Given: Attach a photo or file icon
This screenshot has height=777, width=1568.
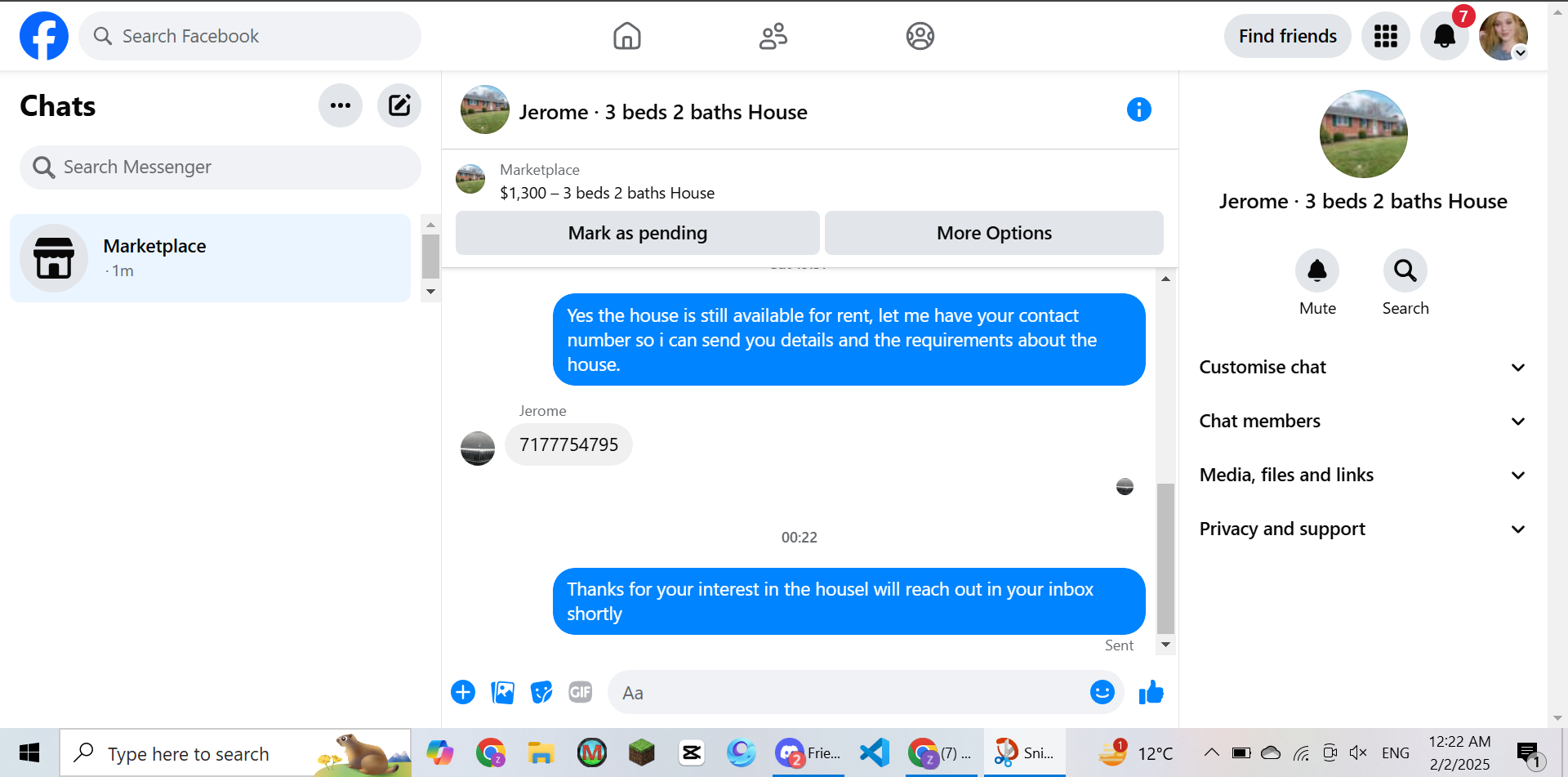Looking at the screenshot, I should tap(502, 693).
